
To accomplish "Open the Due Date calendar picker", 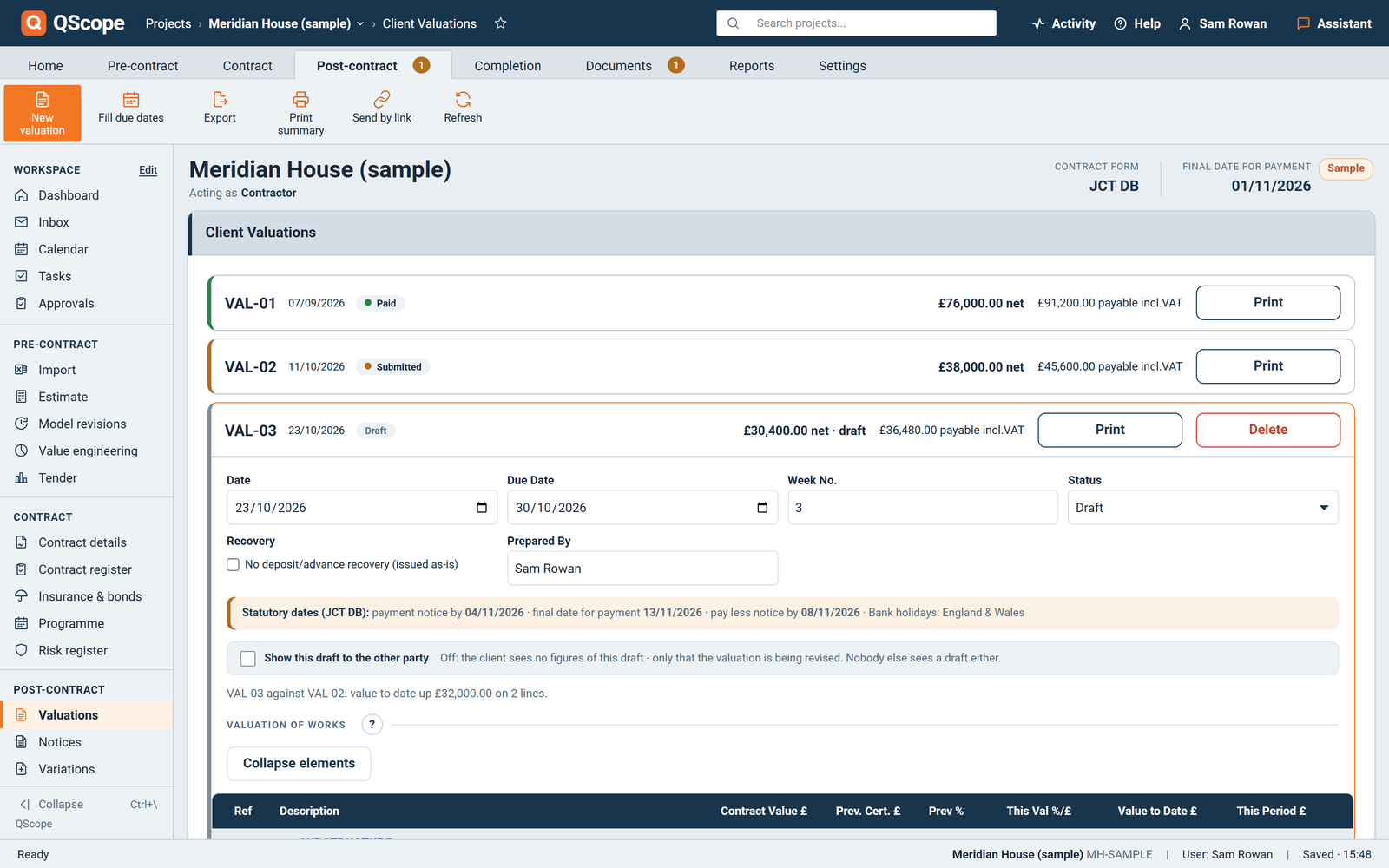I will click(x=762, y=508).
